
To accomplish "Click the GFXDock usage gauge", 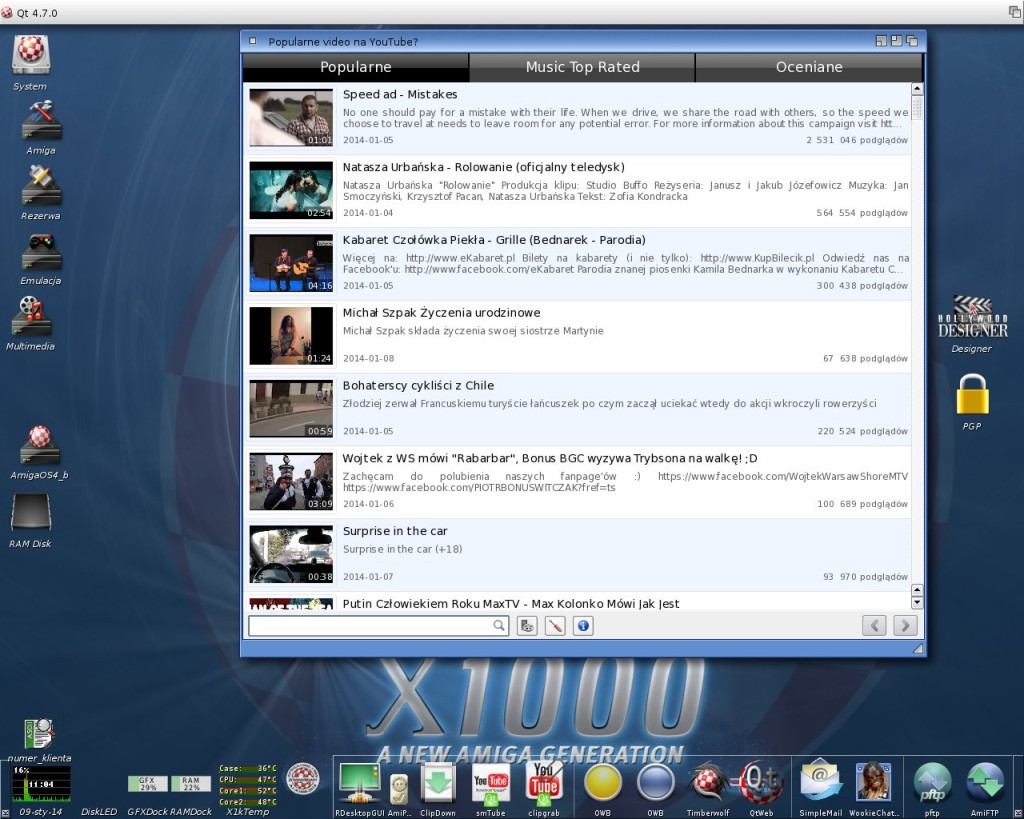I will point(148,784).
